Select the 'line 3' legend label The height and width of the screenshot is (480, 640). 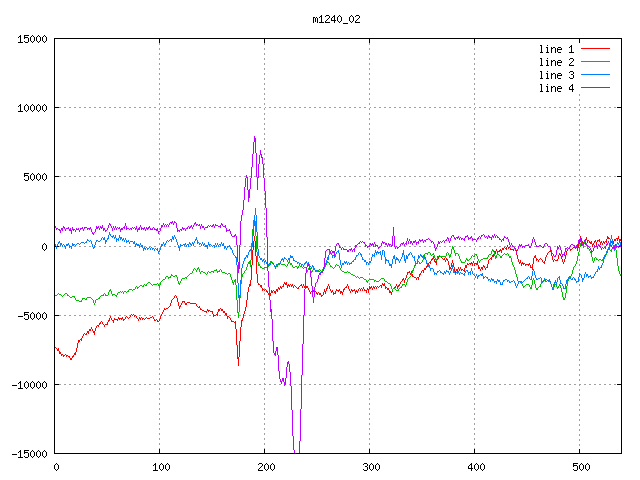(x=557, y=75)
